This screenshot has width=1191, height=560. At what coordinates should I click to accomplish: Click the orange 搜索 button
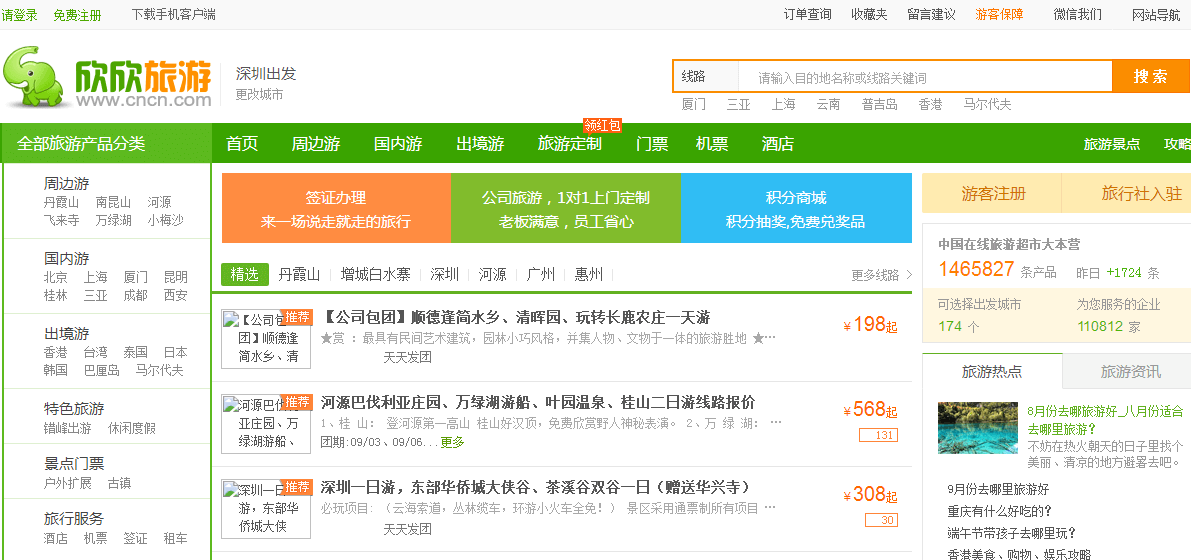(x=1151, y=77)
